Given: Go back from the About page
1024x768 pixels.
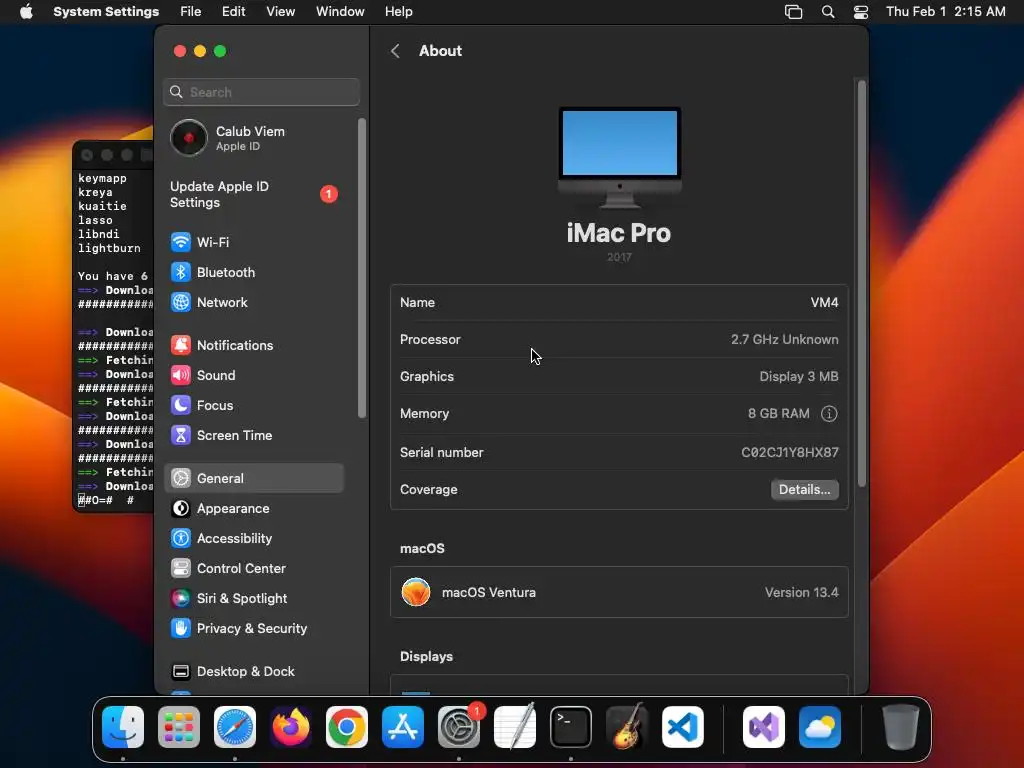Looking at the screenshot, I should point(395,51).
